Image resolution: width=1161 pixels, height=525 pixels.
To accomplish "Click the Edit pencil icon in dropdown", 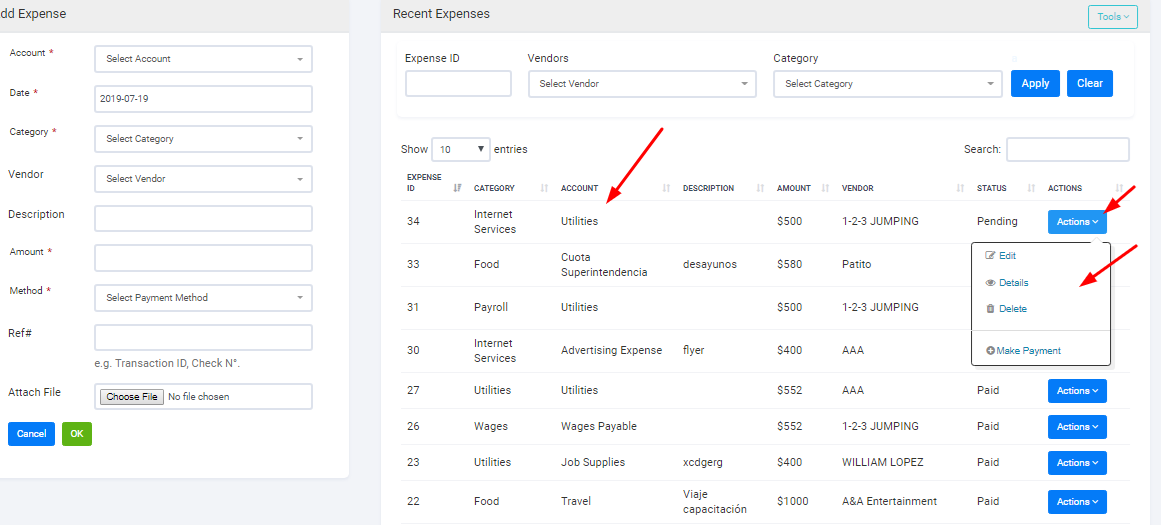I will (990, 256).
